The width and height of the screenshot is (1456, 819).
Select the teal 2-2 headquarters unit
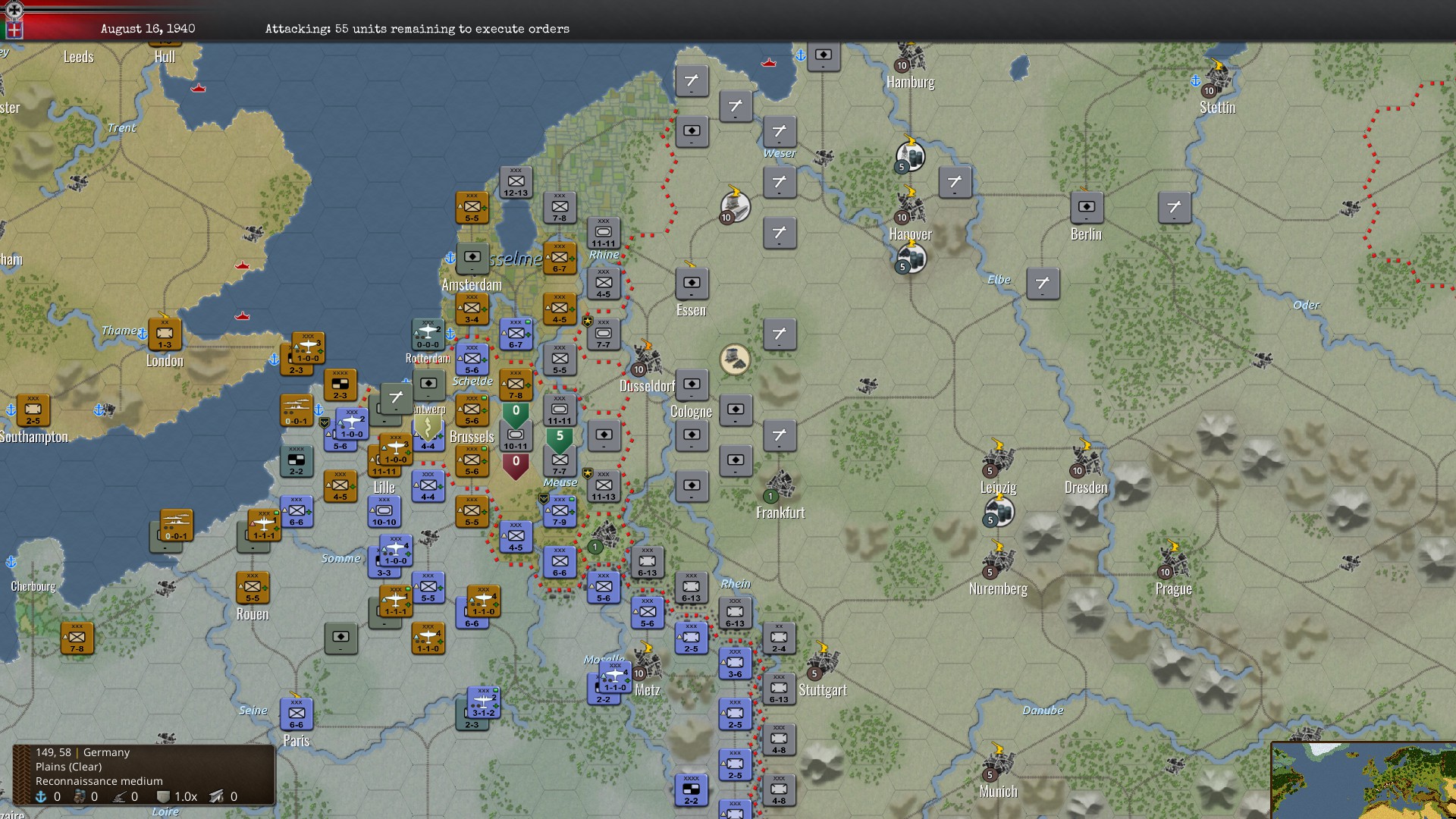coord(297,461)
